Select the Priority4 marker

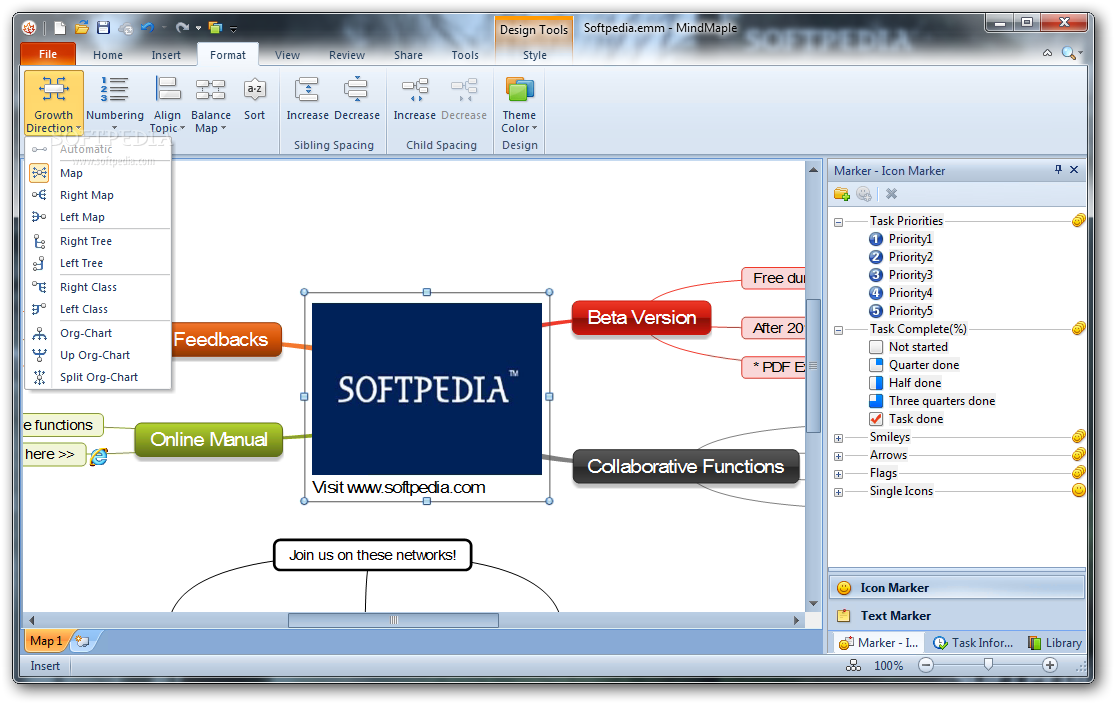click(901, 292)
